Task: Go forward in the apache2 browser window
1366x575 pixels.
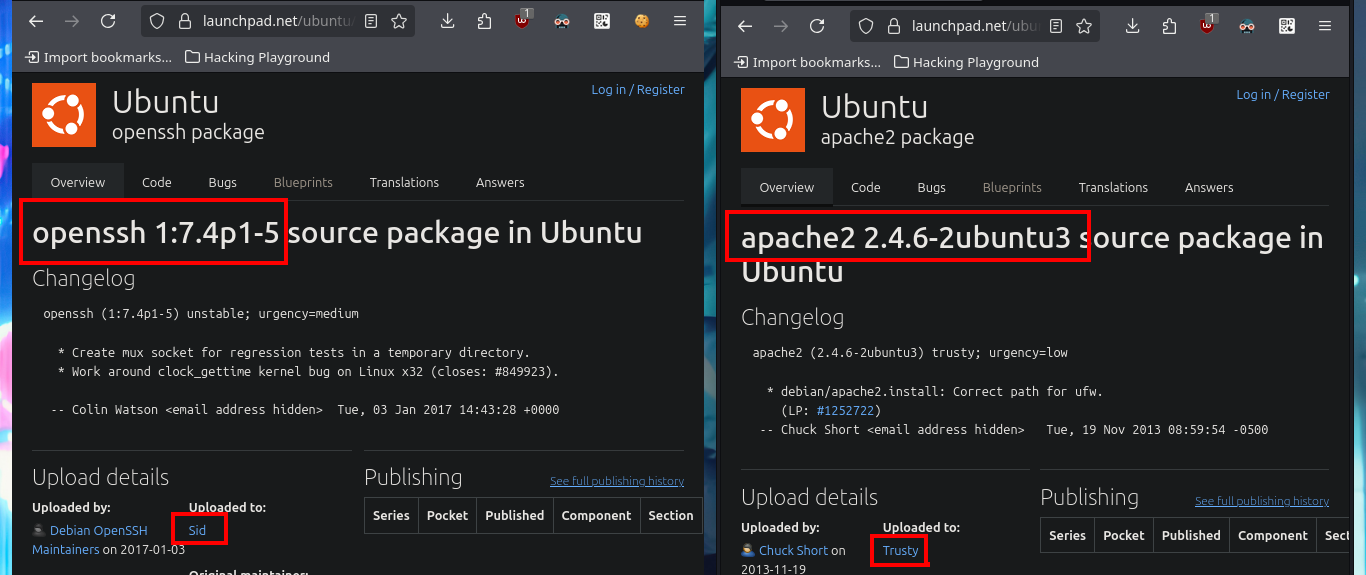Action: click(x=781, y=26)
